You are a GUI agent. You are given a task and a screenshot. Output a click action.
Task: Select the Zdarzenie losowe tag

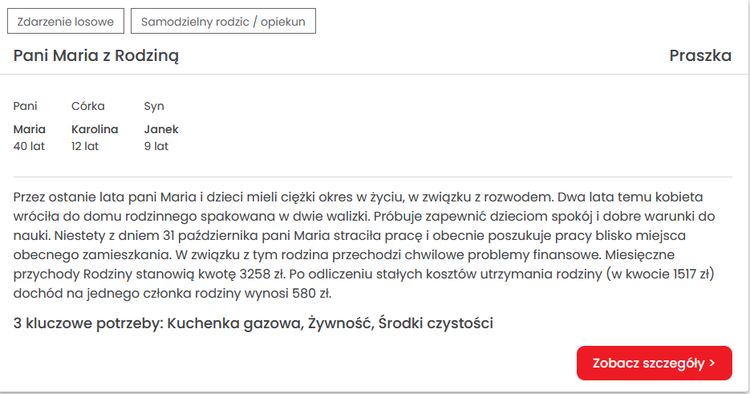tap(66, 22)
